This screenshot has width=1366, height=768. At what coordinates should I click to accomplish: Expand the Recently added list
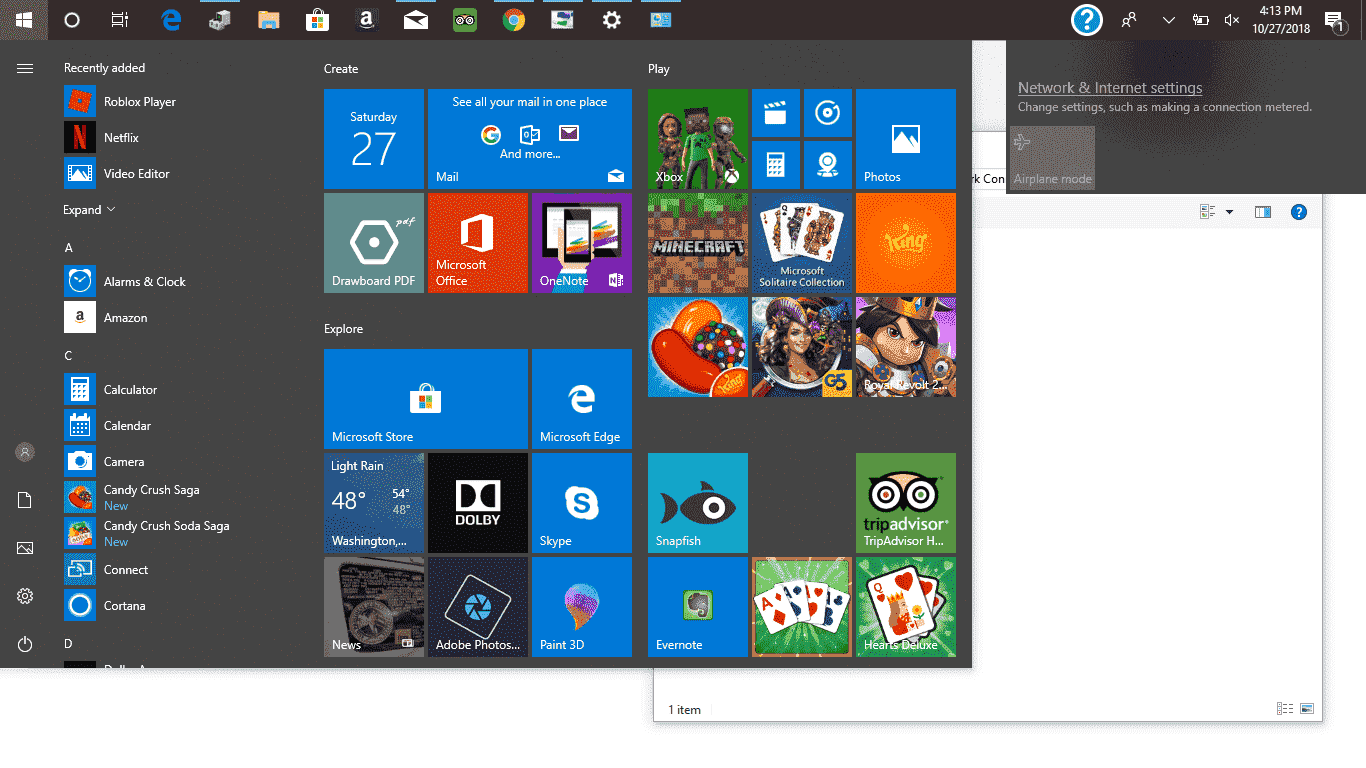click(90, 210)
